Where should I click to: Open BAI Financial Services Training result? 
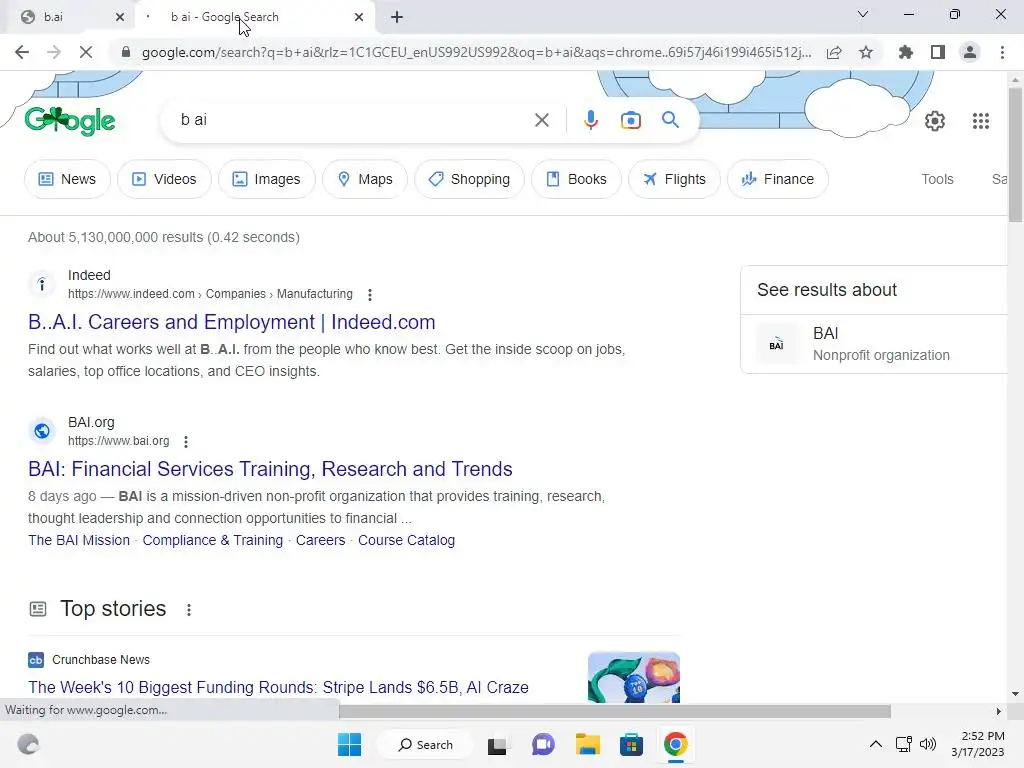click(x=270, y=469)
